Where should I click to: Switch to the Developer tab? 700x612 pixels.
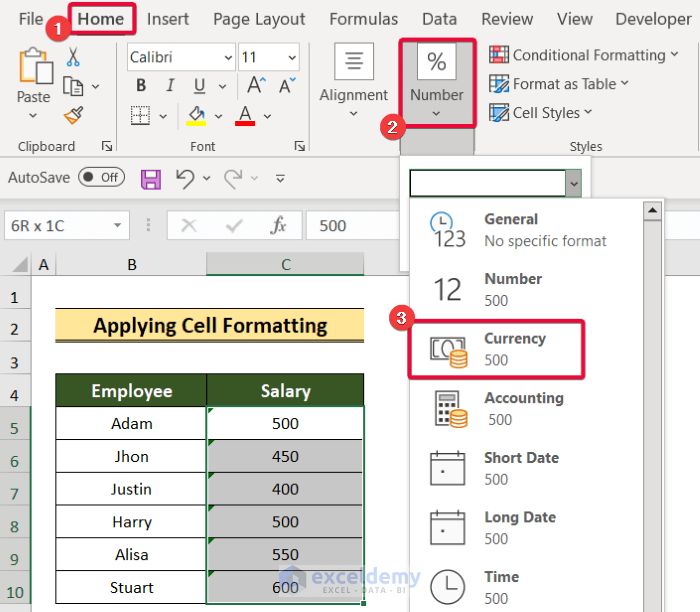click(x=654, y=19)
